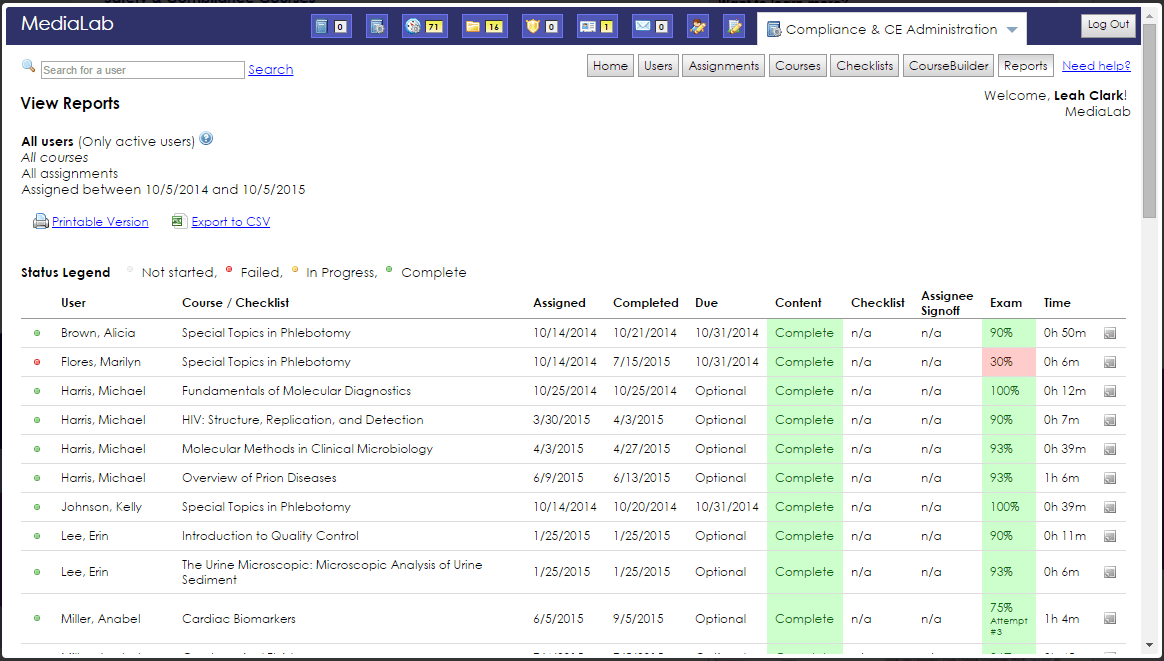Switch to the Courses tab
1164x661 pixels.
[x=798, y=65]
